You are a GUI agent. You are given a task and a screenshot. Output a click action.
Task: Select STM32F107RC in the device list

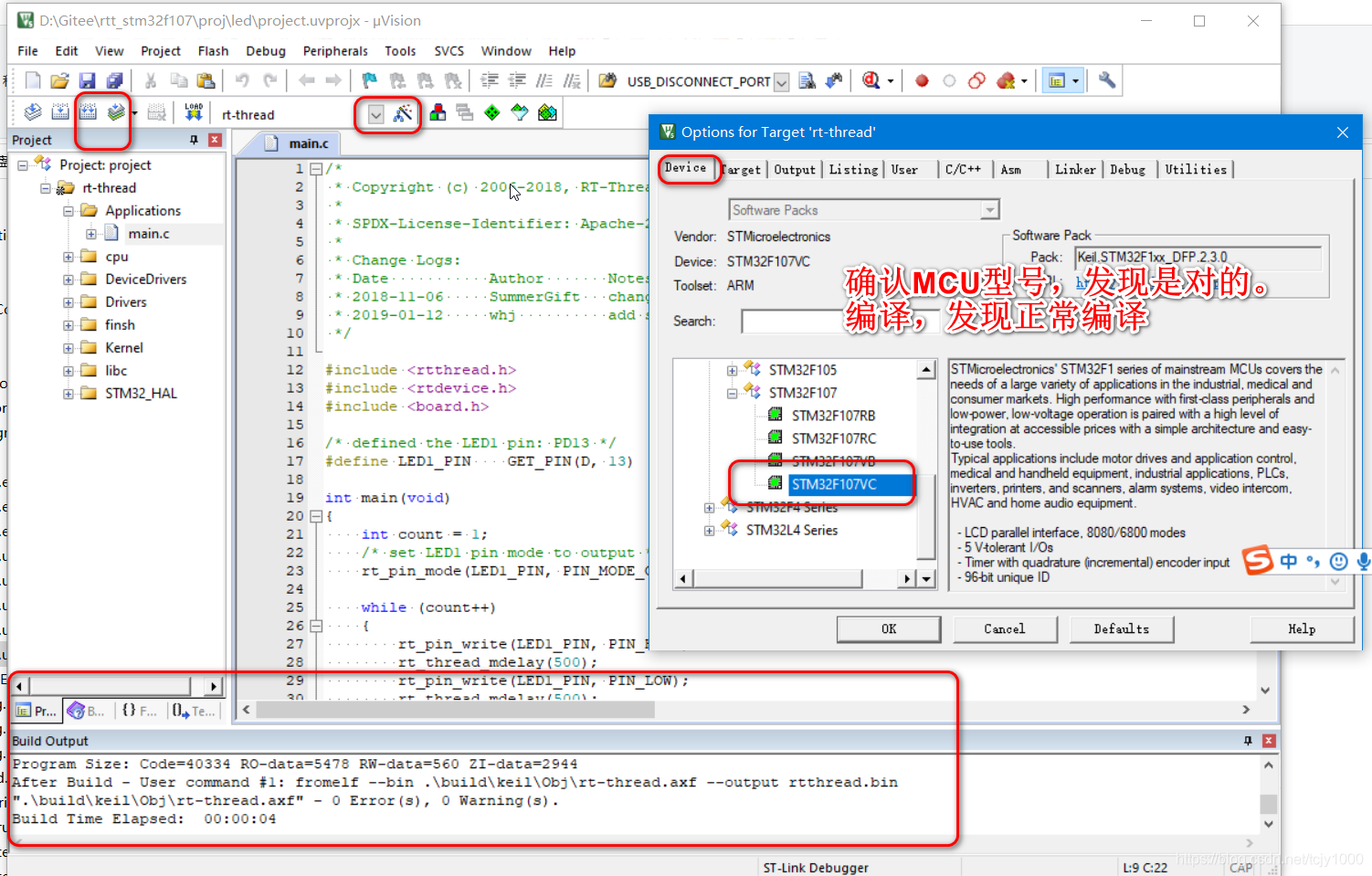[833, 438]
